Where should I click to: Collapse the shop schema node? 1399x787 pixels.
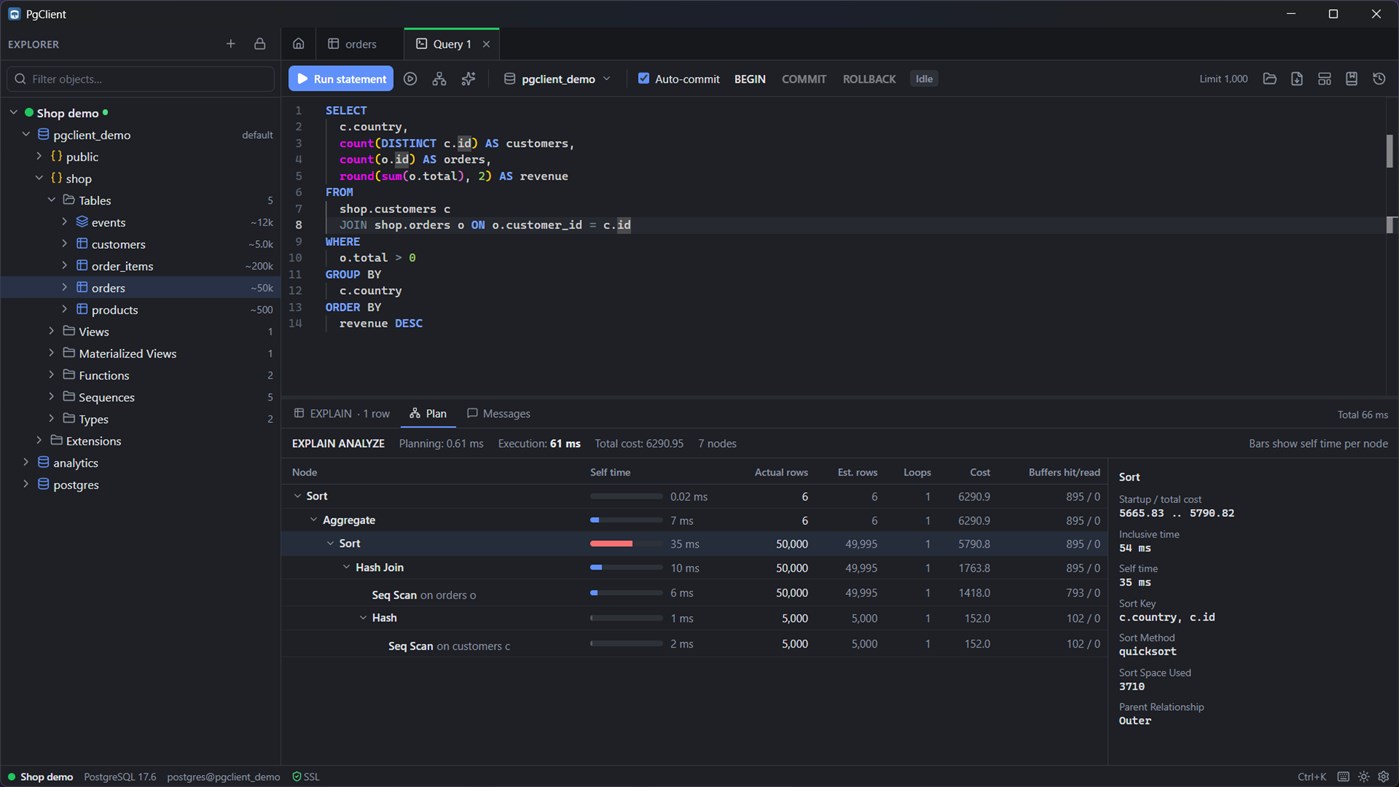[x=39, y=178]
